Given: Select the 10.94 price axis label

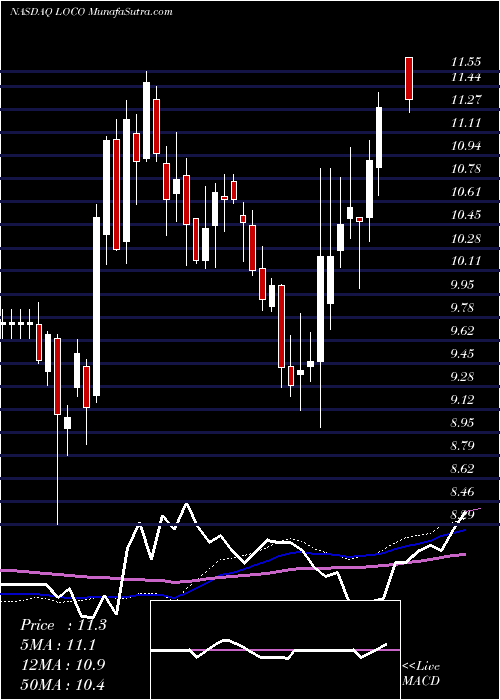Looking at the screenshot, I should coord(465,146).
